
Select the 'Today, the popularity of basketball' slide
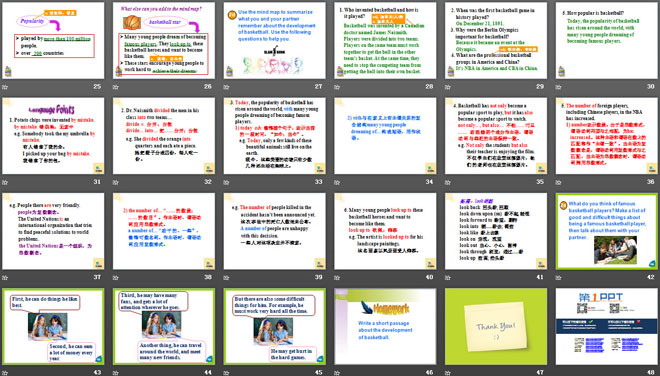click(274, 136)
